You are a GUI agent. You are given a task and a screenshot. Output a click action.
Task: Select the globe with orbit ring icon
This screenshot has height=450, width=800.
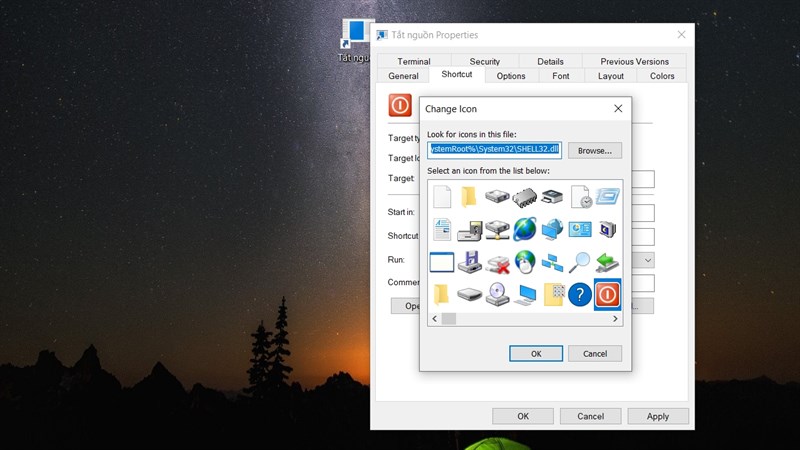click(524, 229)
